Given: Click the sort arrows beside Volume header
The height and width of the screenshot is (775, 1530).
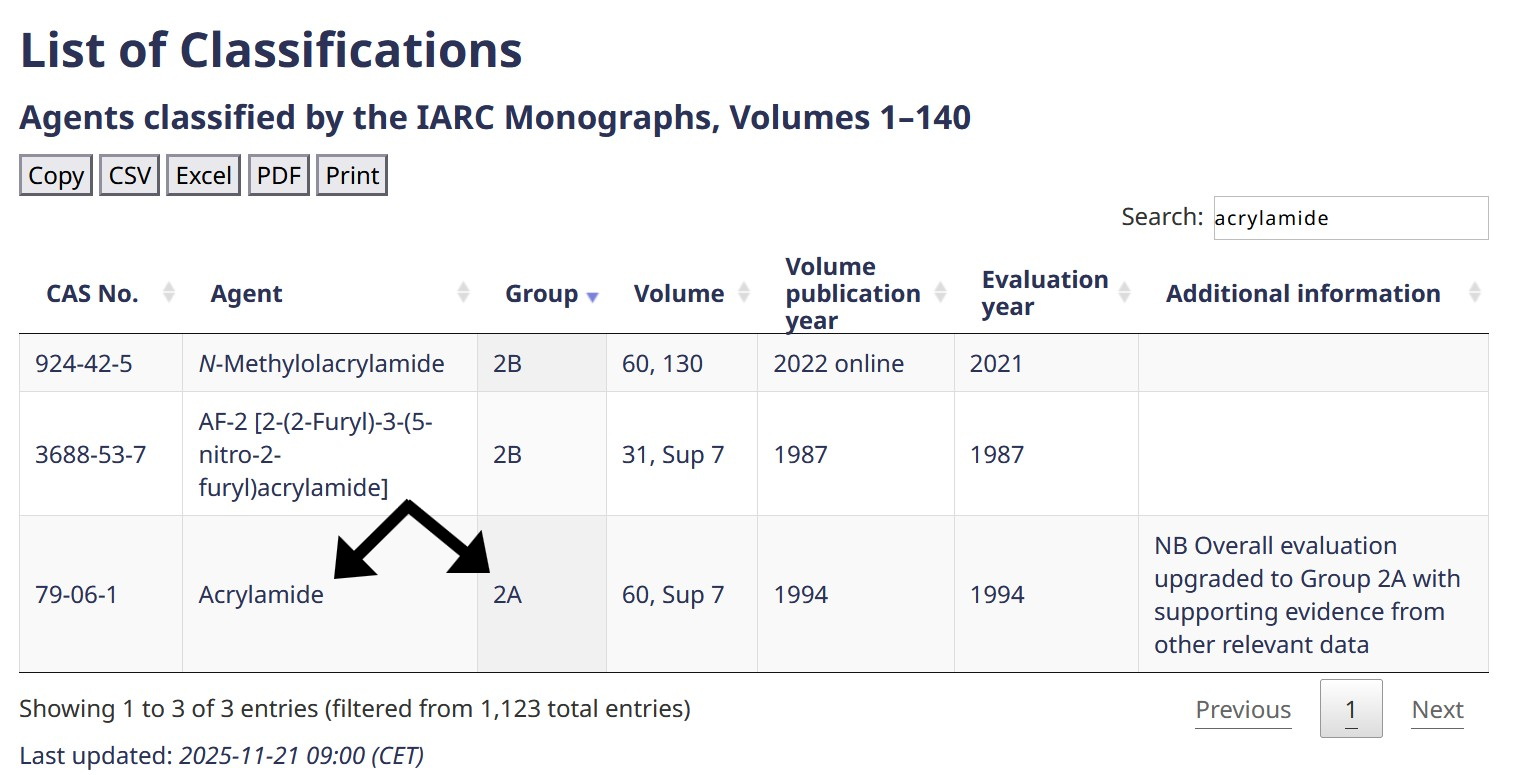Looking at the screenshot, I should (x=743, y=293).
